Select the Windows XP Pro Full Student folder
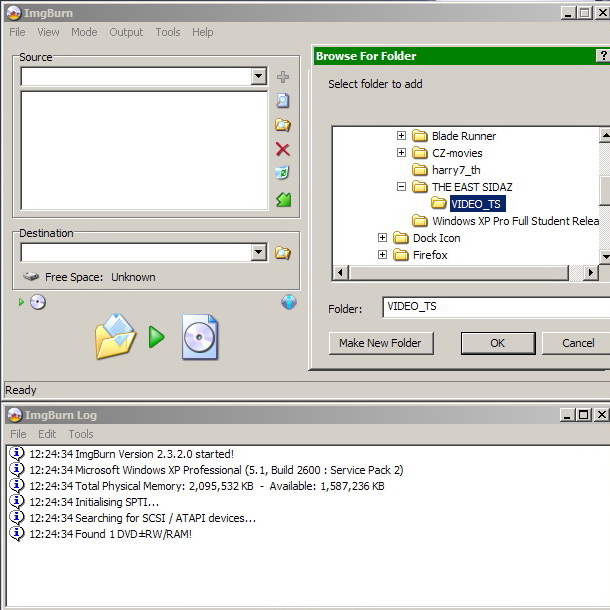 pos(515,221)
